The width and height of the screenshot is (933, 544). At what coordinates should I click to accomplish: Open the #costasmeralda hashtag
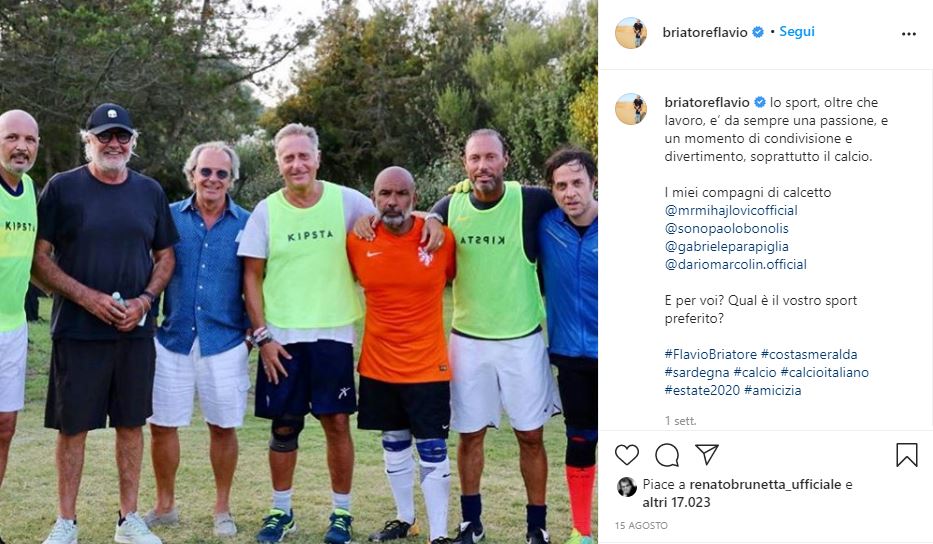coord(809,354)
